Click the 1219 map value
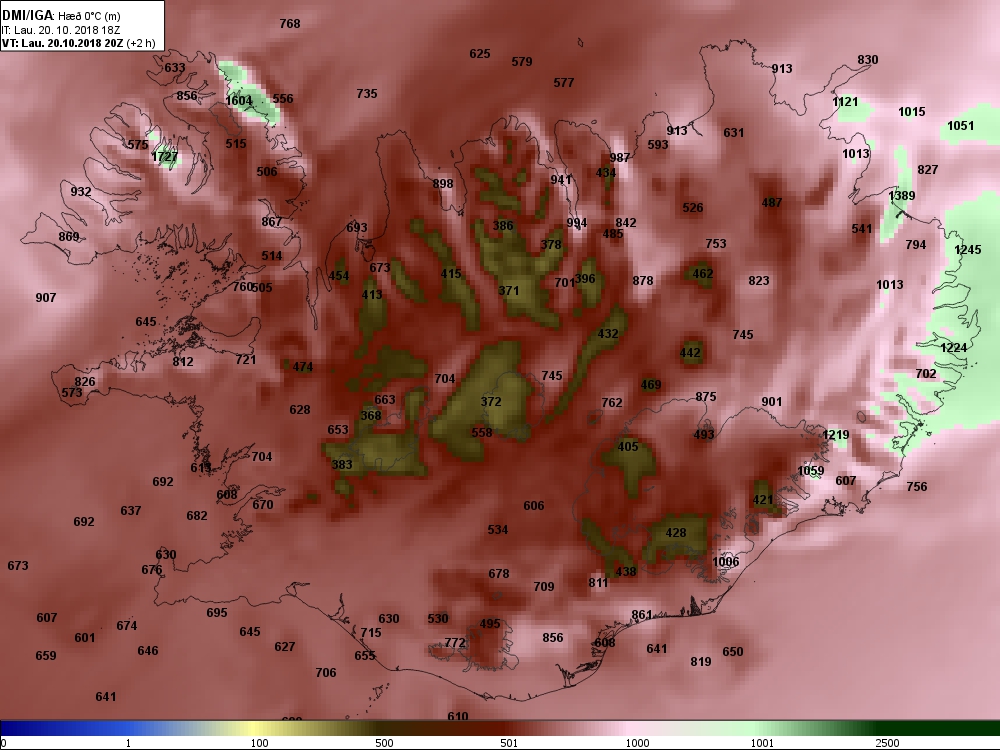This screenshot has width=1000, height=750. click(835, 435)
